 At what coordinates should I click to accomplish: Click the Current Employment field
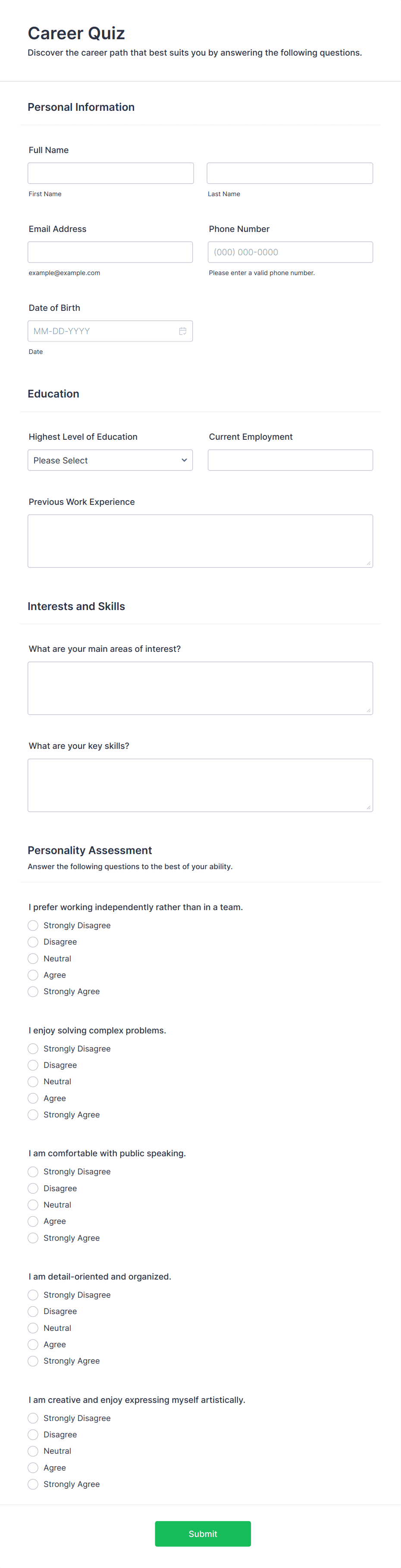290,460
